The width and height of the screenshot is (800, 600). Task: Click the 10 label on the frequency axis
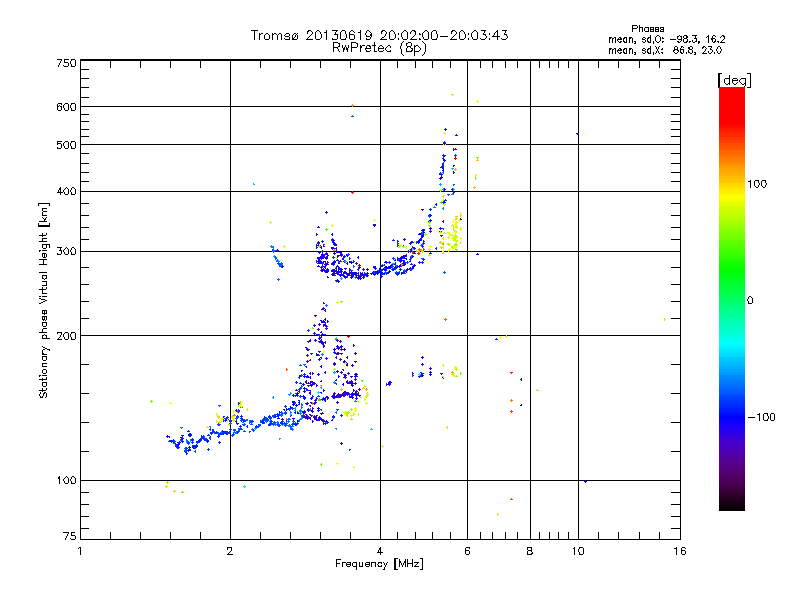578,551
